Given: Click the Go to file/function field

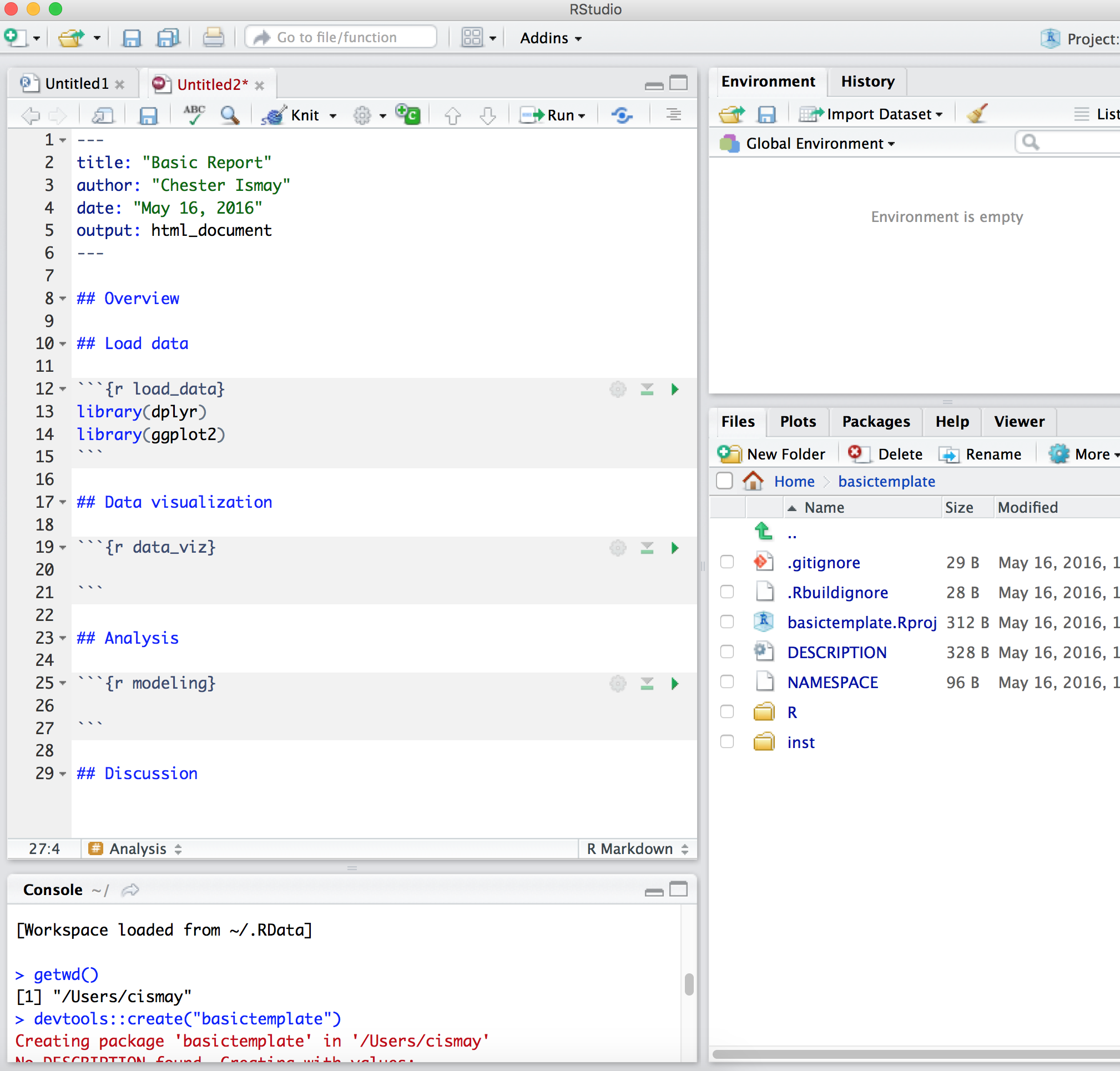Looking at the screenshot, I should tap(341, 38).
